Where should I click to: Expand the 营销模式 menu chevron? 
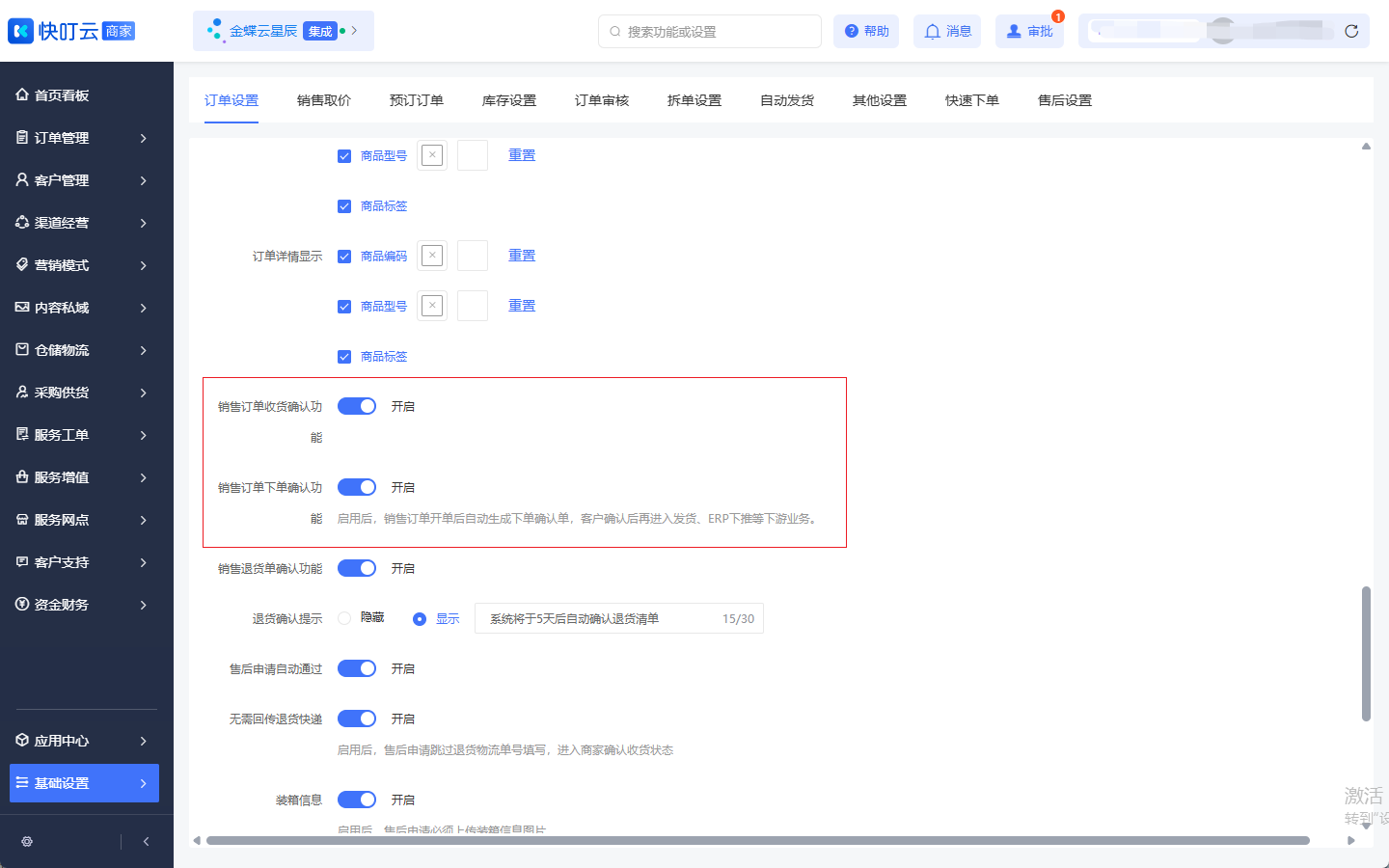click(x=143, y=265)
